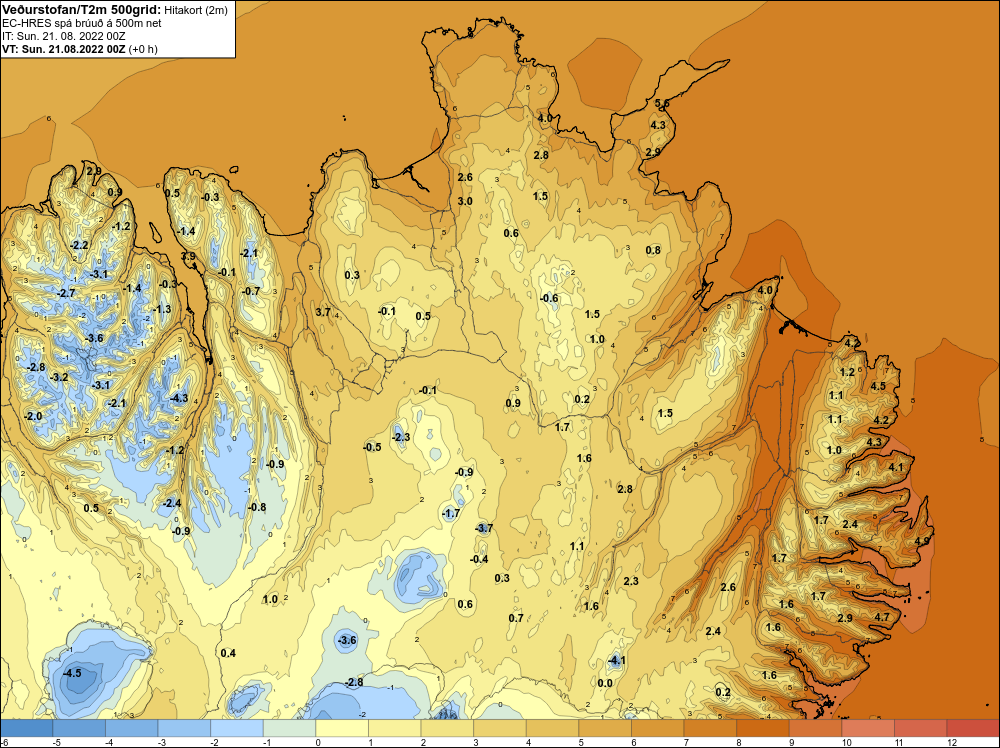Image resolution: width=1000 pixels, height=748 pixels.
Task: Click the 3.0 temperature value on the map
Action: 465,202
